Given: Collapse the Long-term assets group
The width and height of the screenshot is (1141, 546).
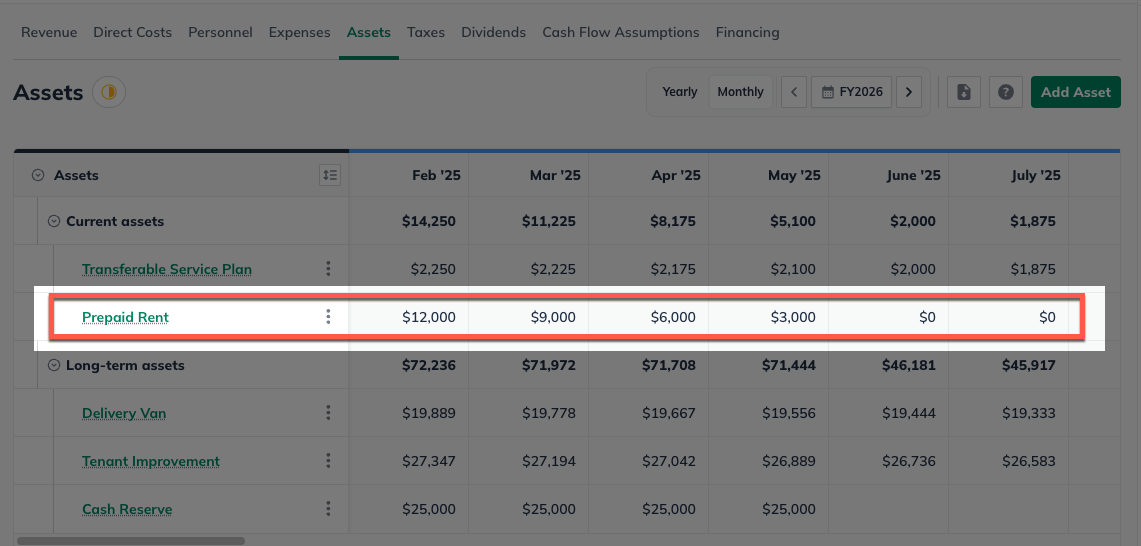Looking at the screenshot, I should (x=54, y=365).
